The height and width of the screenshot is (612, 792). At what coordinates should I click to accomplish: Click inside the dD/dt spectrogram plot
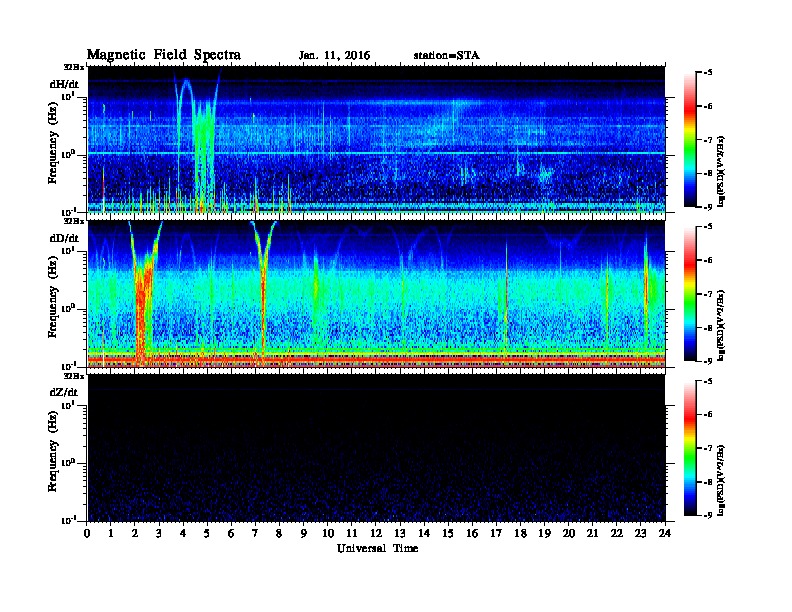376,293
